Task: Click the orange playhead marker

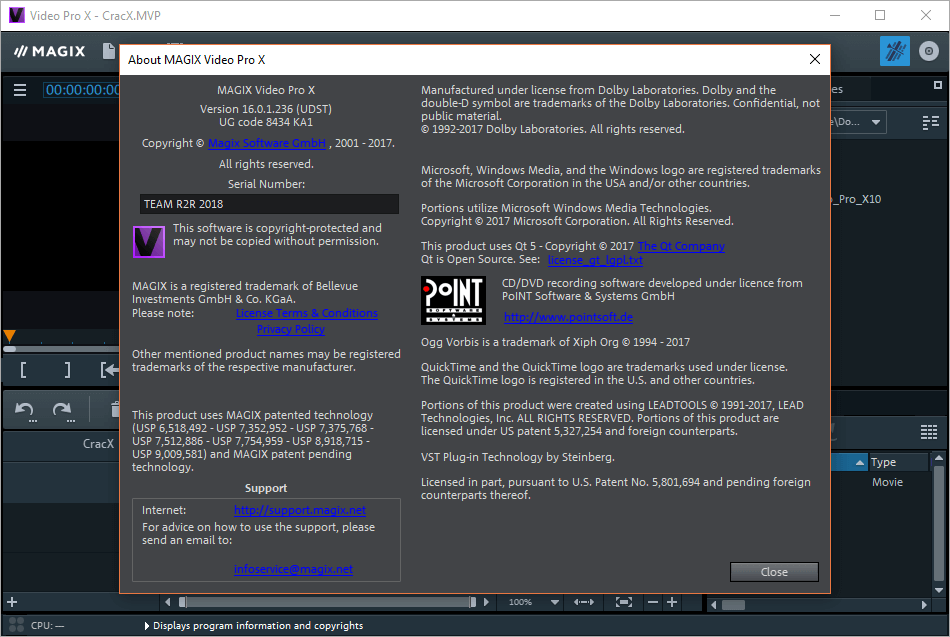Action: [x=10, y=336]
